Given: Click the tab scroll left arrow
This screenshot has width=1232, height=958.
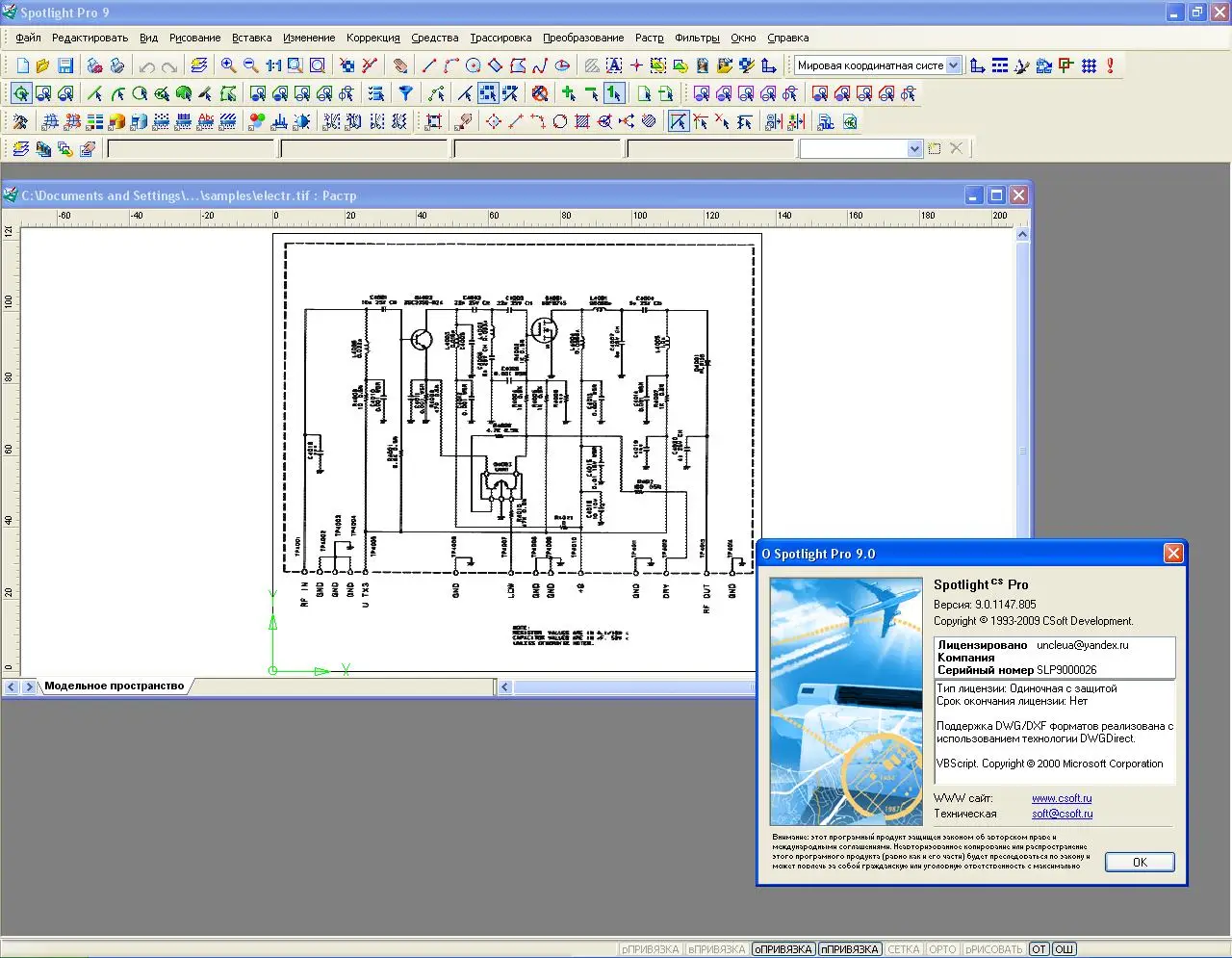Looking at the screenshot, I should click(x=12, y=686).
